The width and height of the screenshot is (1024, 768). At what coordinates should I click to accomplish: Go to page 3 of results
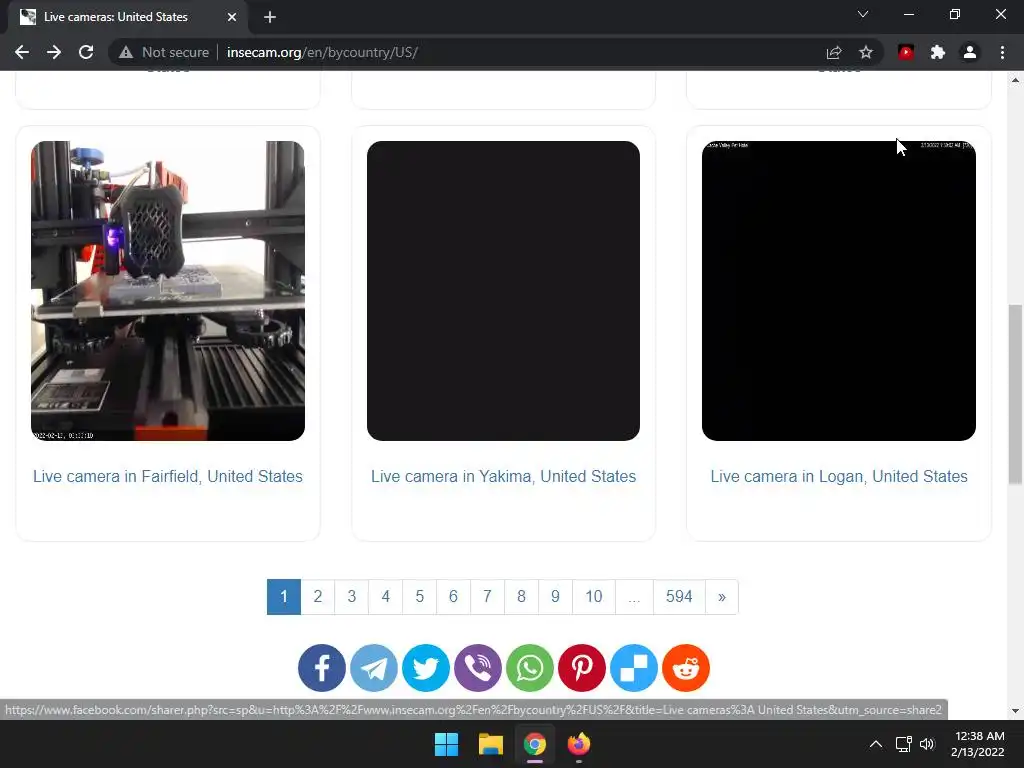[x=351, y=596]
